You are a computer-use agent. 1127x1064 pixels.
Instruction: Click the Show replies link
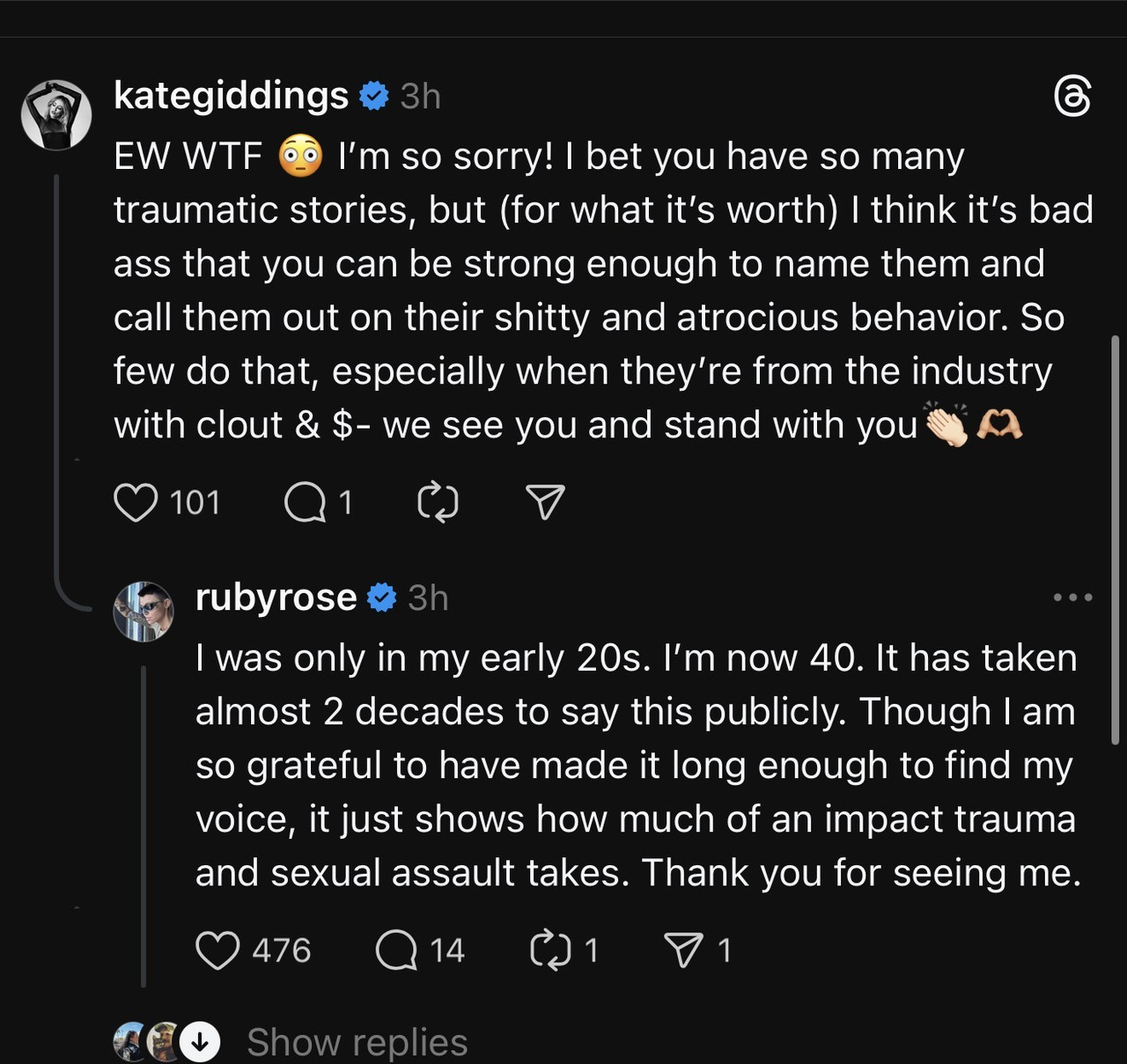(357, 1043)
